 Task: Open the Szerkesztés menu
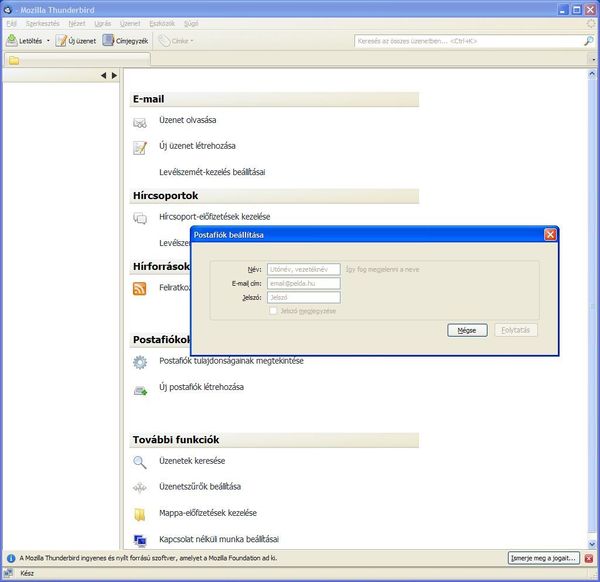tap(41, 21)
